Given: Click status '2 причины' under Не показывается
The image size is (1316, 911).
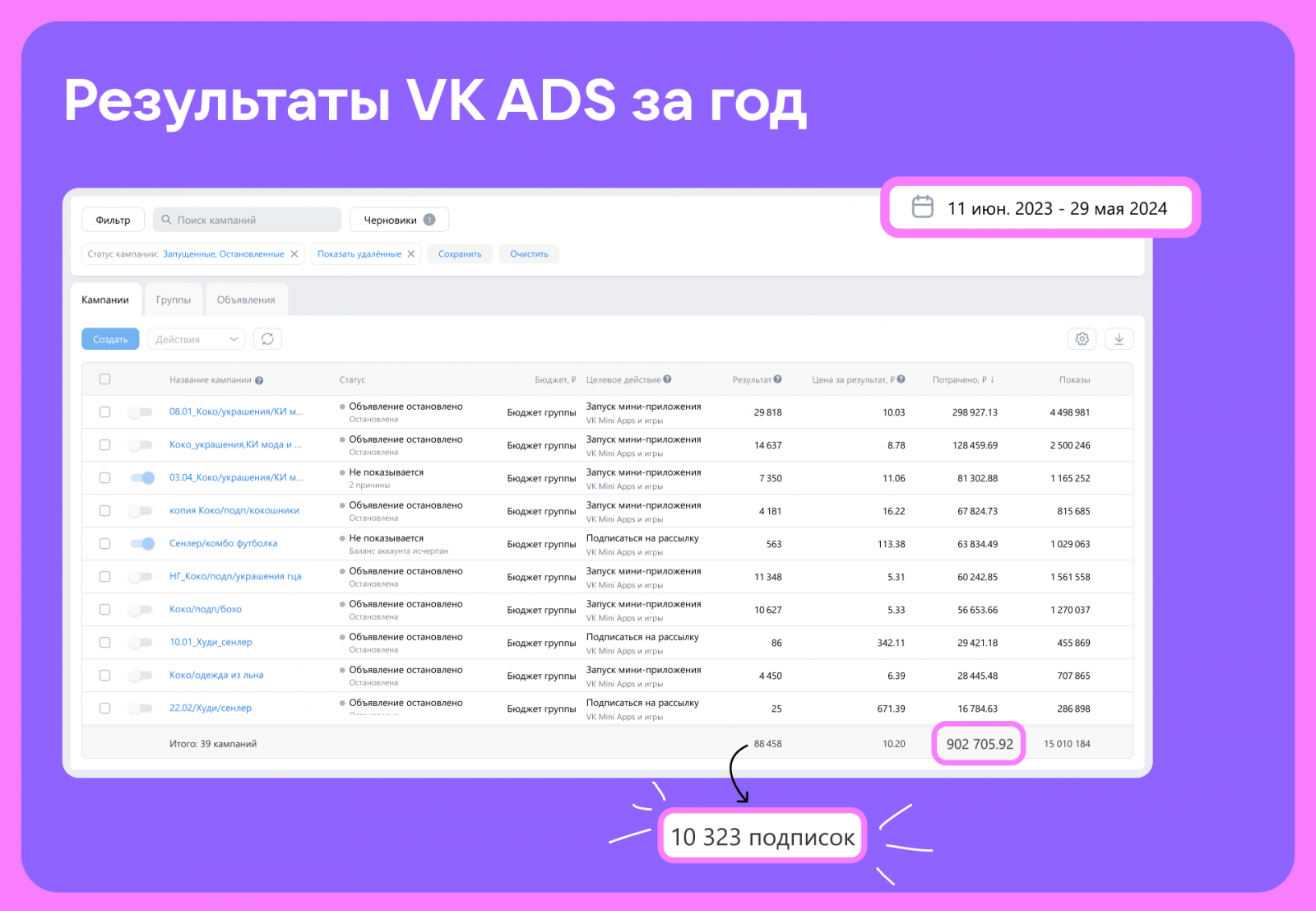Looking at the screenshot, I should [369, 486].
